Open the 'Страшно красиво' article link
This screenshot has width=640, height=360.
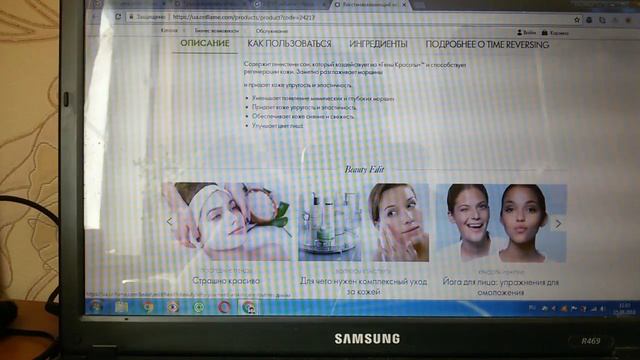point(226,281)
